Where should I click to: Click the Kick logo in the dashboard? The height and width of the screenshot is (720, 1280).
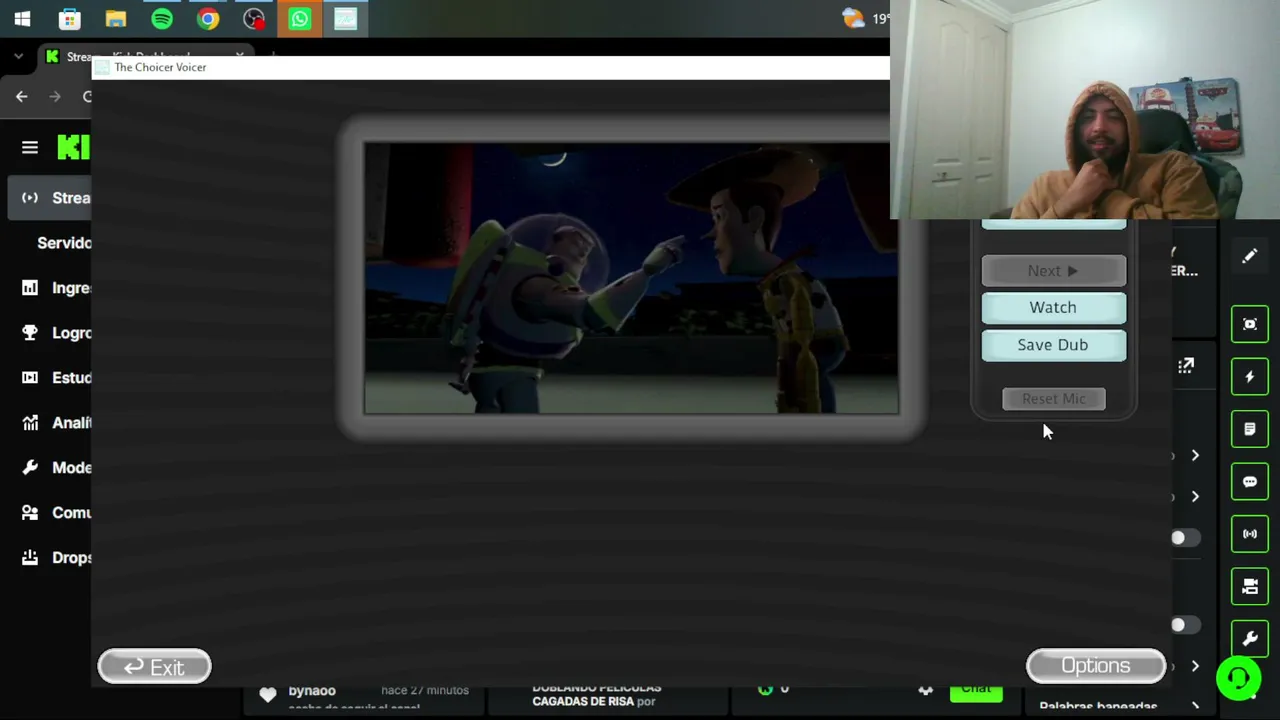[74, 148]
